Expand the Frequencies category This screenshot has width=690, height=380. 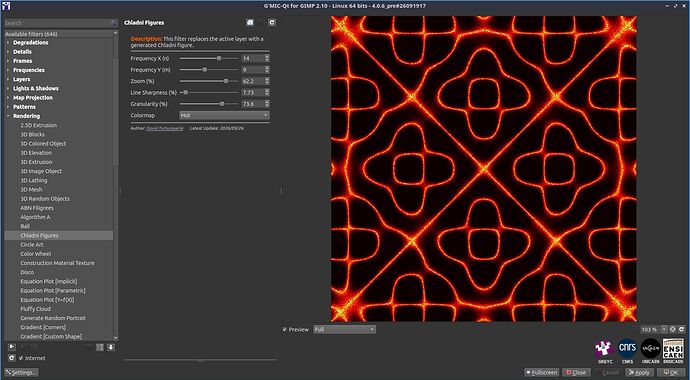coord(8,70)
